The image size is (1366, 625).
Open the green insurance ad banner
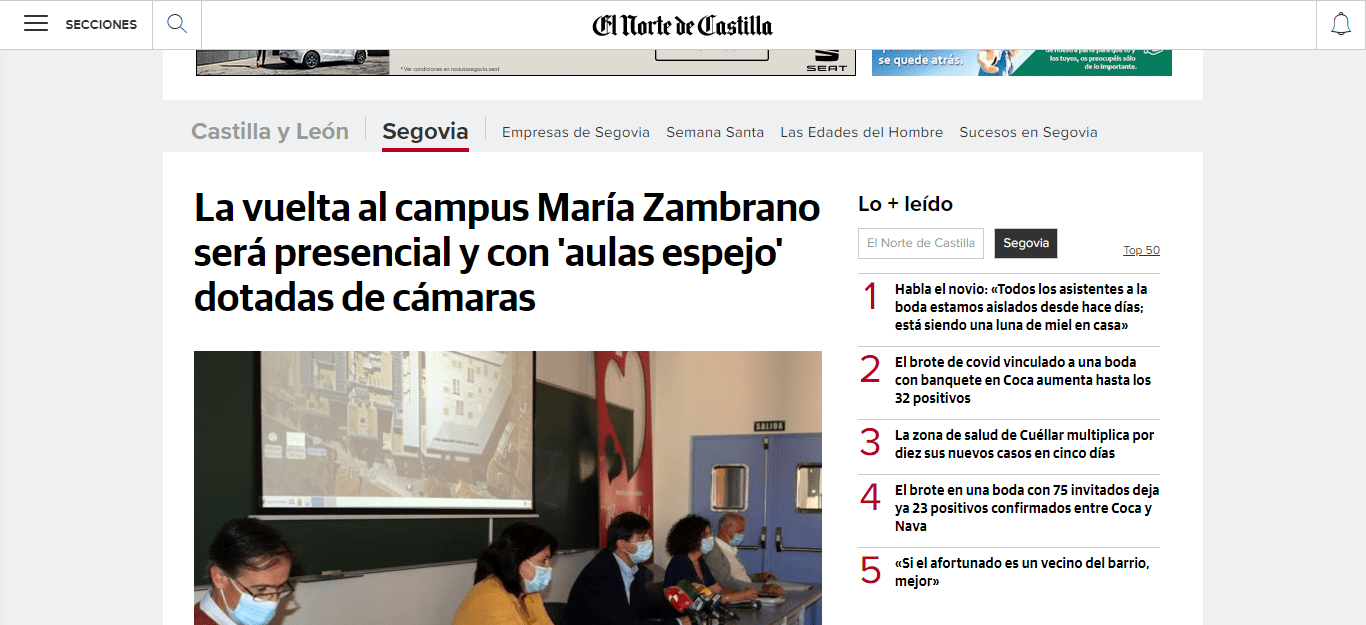(1022, 62)
